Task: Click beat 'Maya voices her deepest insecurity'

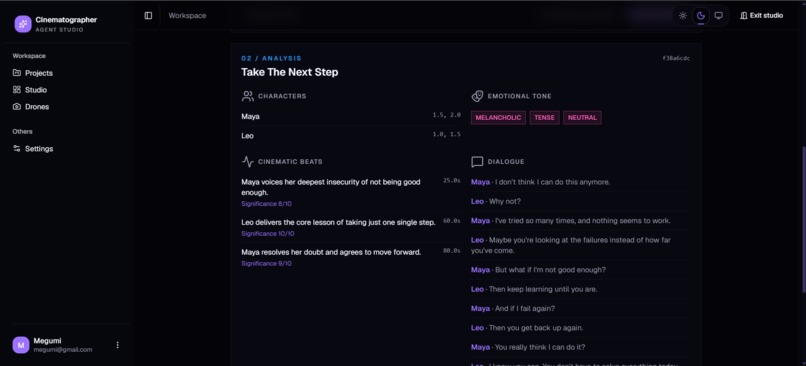Action: click(x=331, y=187)
